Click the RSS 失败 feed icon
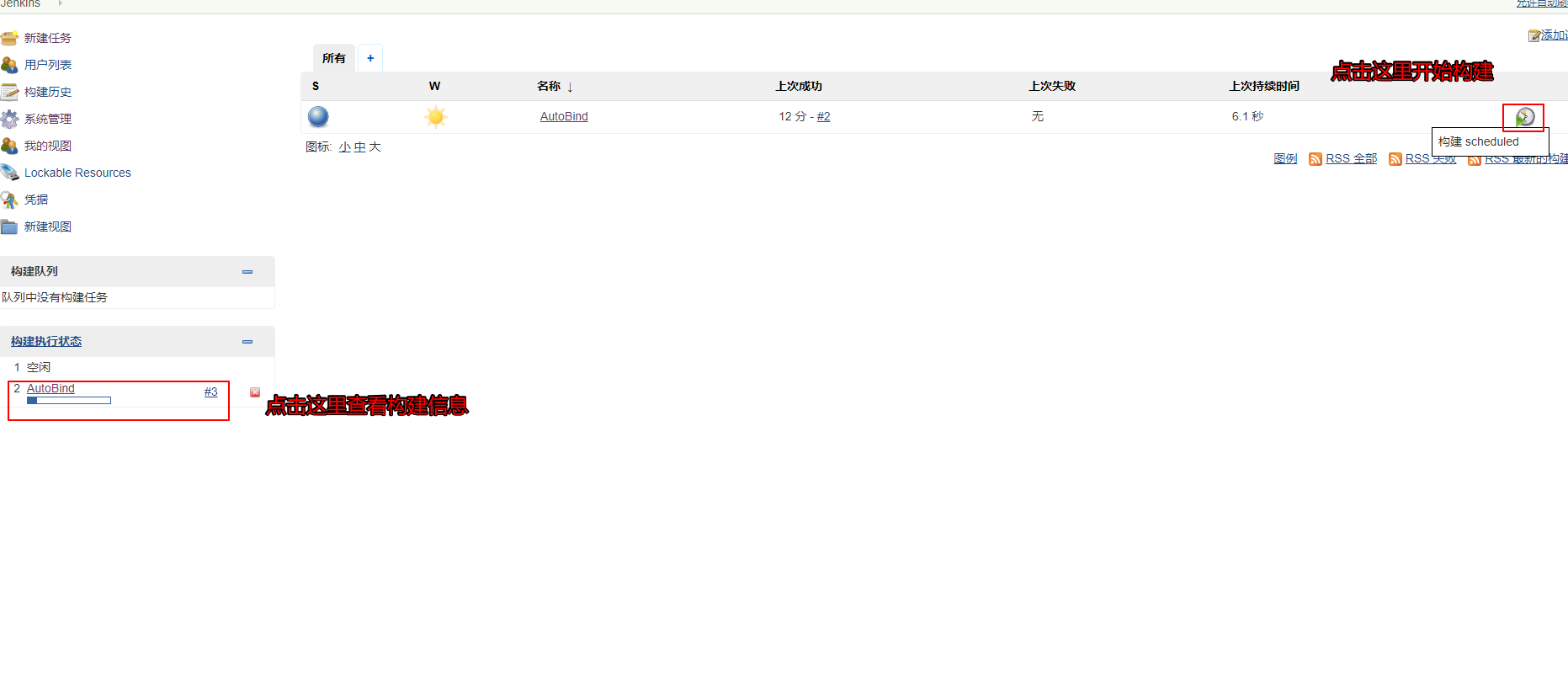 pyautogui.click(x=1395, y=159)
